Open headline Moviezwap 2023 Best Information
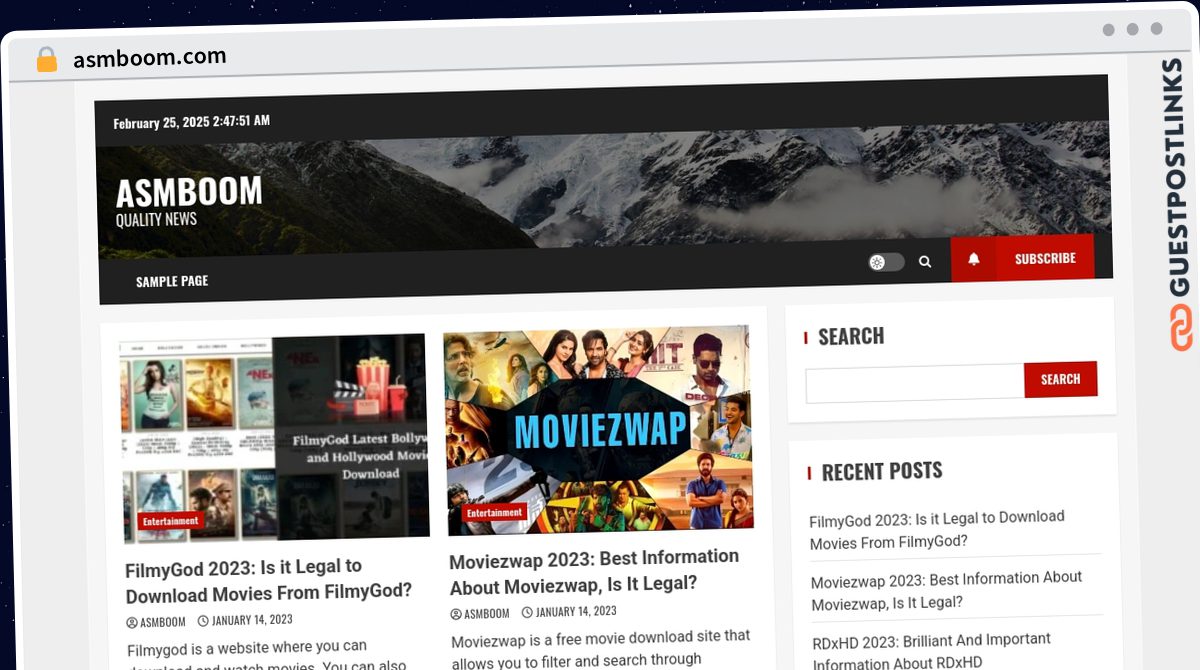Image resolution: width=1200 pixels, height=670 pixels. (x=594, y=570)
